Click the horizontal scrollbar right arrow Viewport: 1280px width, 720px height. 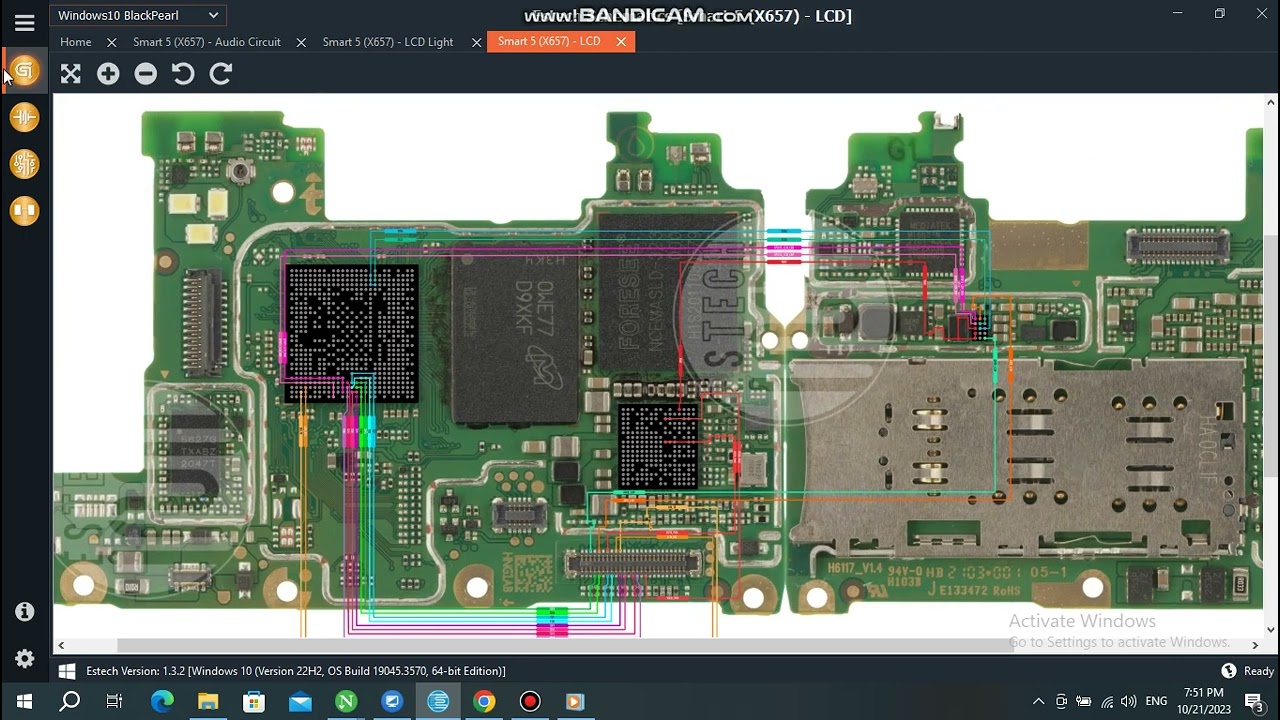coord(1255,645)
